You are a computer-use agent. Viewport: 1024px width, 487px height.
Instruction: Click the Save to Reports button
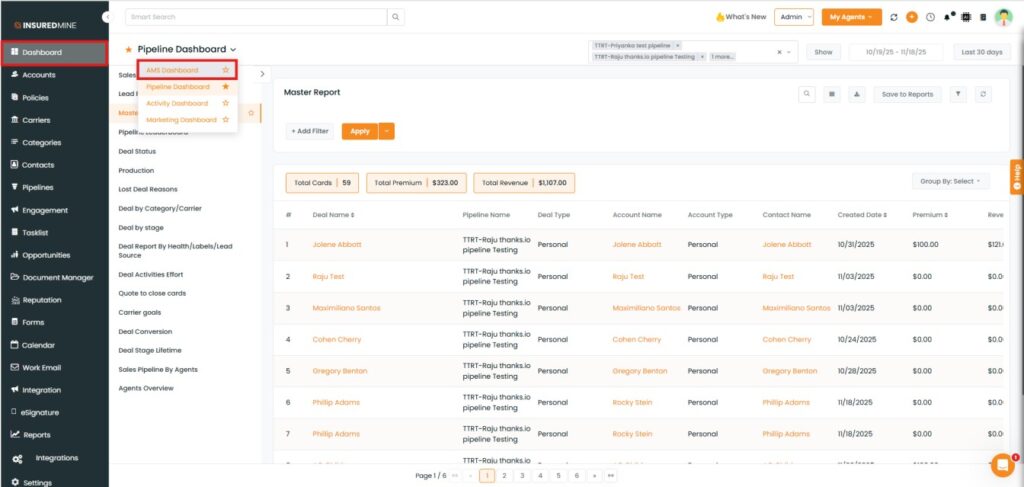tap(906, 94)
